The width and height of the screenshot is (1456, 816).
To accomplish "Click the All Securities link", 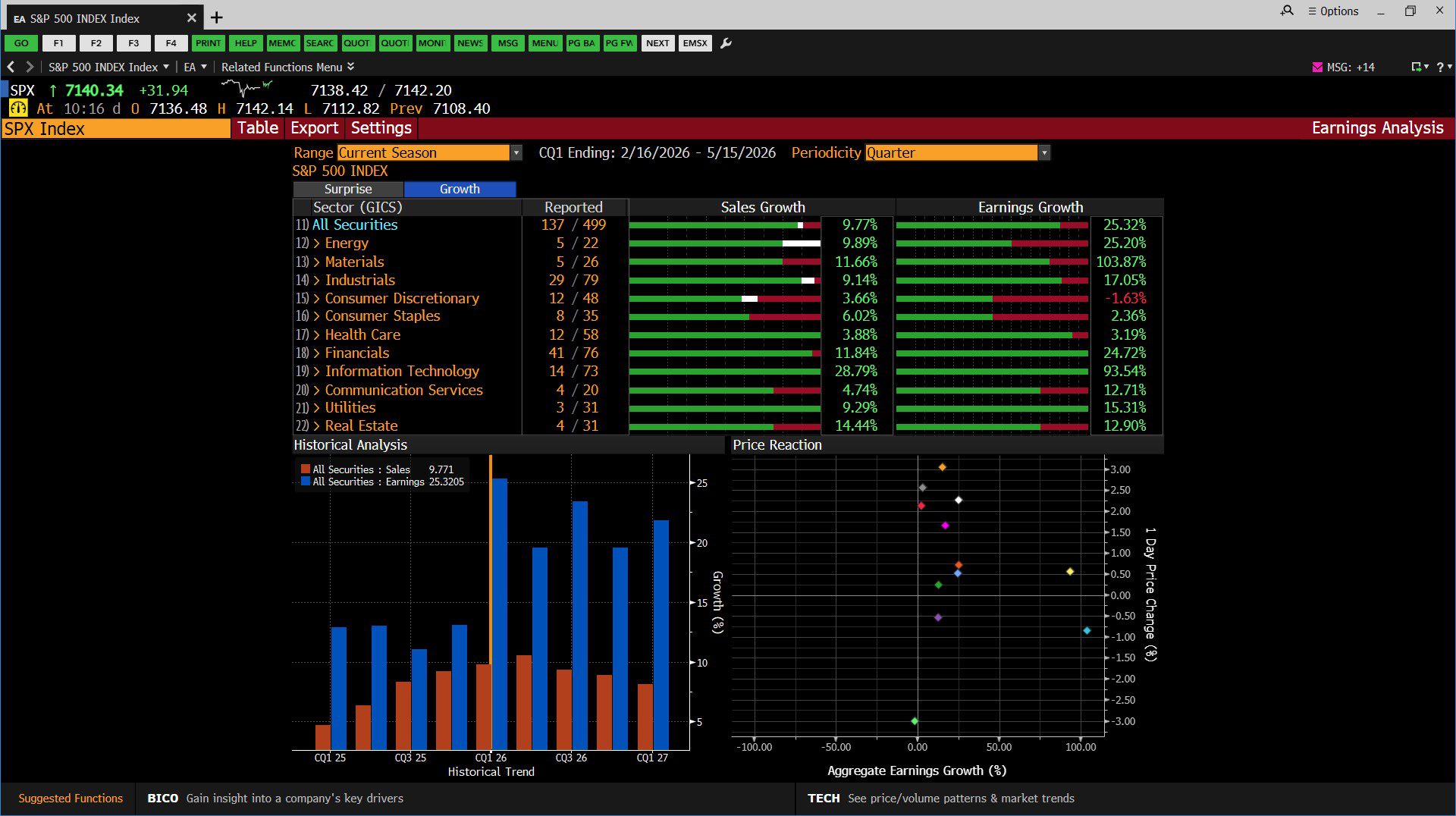I will [354, 224].
